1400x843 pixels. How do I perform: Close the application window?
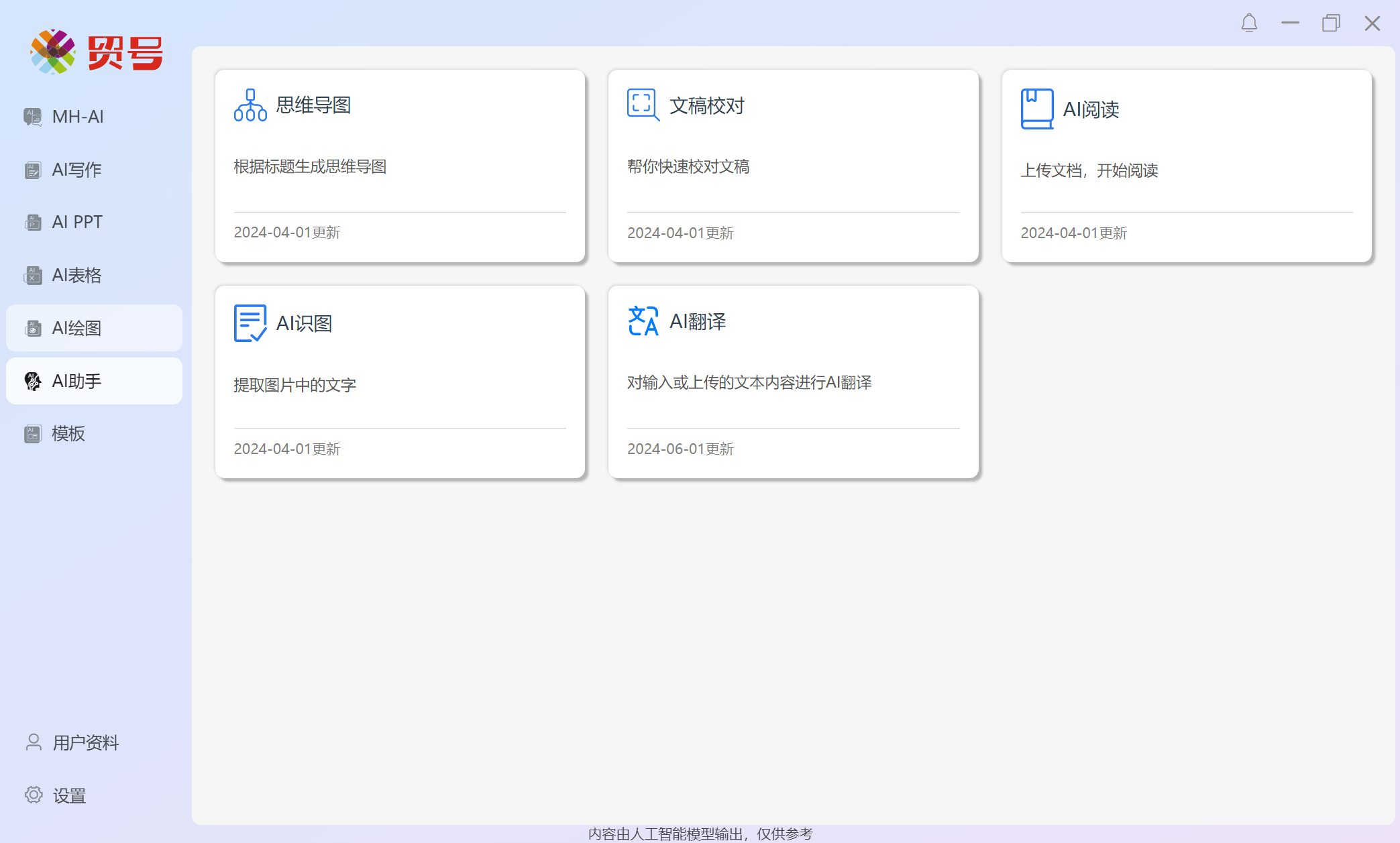pos(1372,23)
